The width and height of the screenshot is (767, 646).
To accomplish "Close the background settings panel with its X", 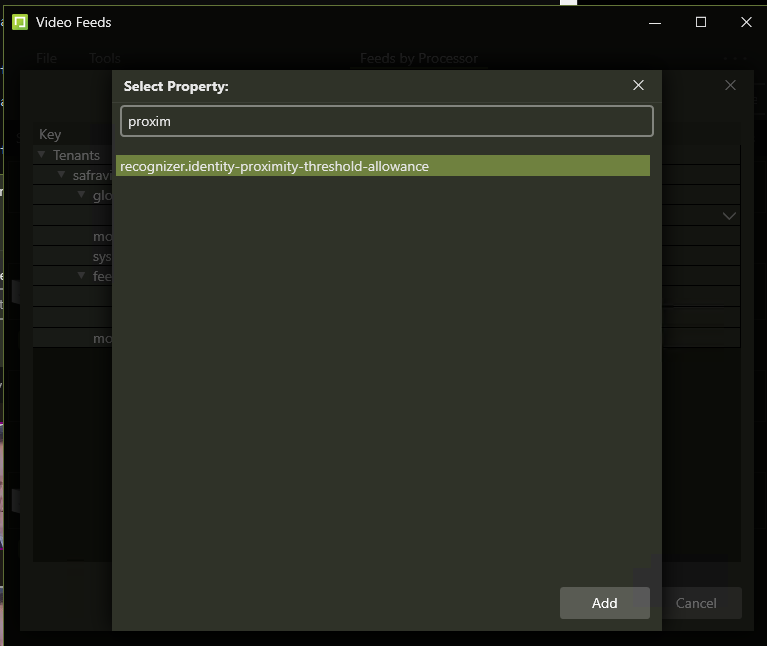I will (730, 86).
